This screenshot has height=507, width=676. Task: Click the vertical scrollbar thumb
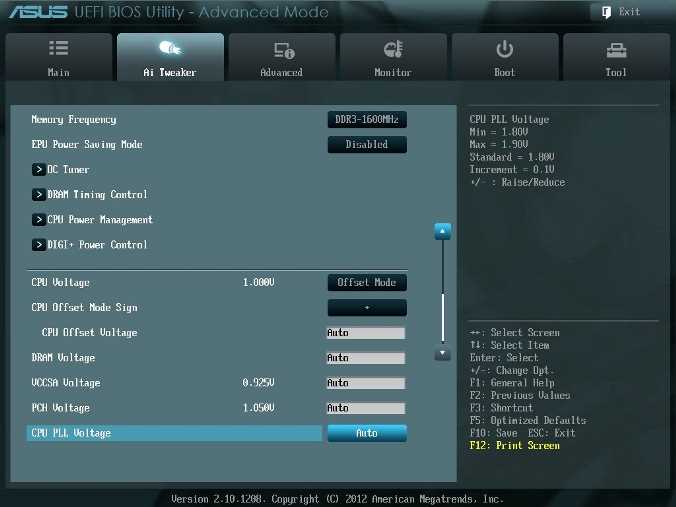point(443,317)
